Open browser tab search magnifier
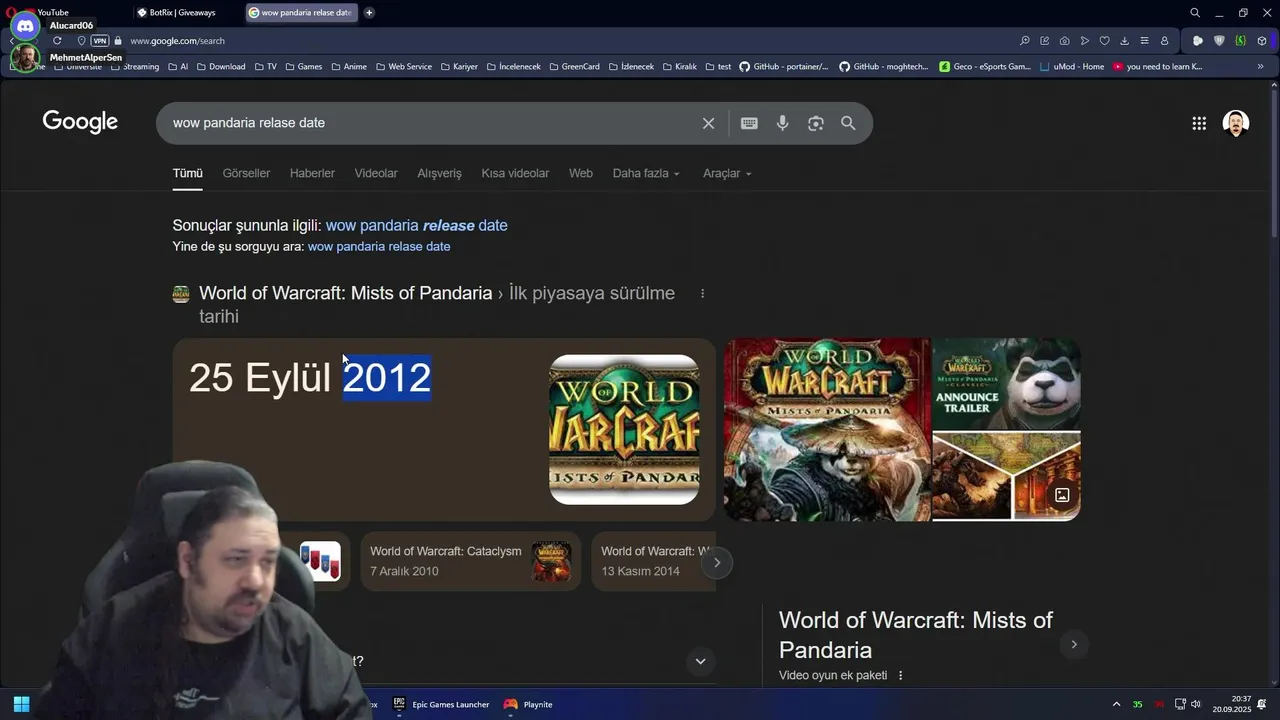 click(1195, 13)
